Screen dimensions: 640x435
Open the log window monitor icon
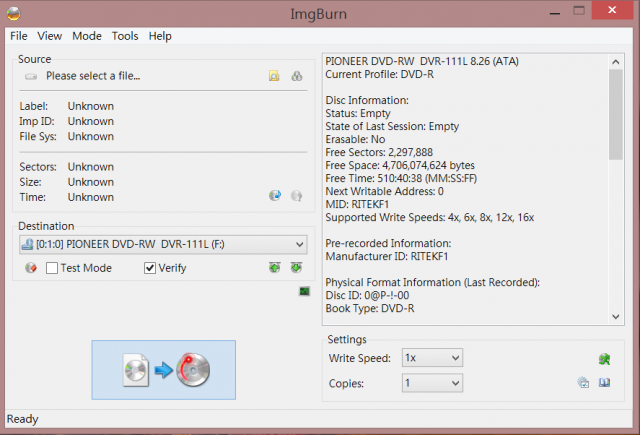coord(304,291)
